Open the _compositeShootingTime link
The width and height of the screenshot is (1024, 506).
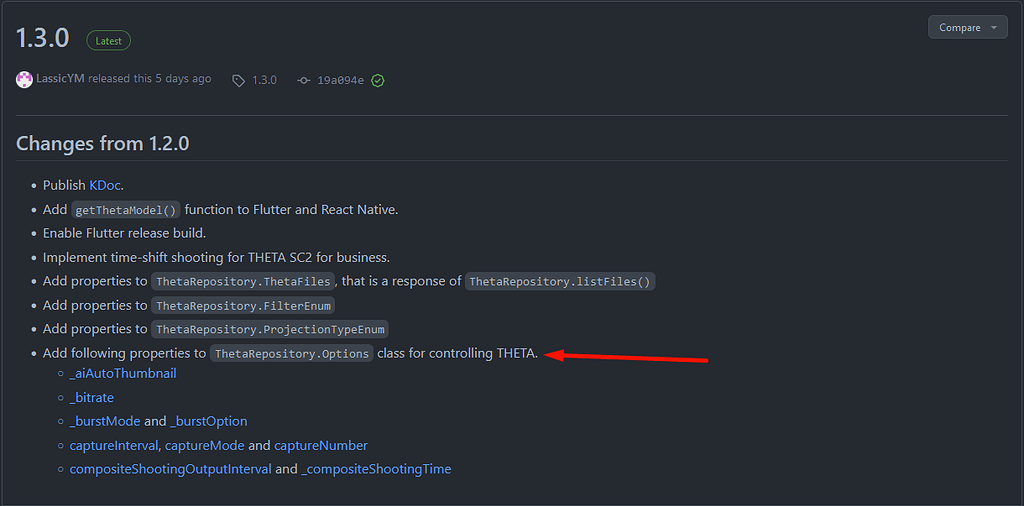pos(376,469)
